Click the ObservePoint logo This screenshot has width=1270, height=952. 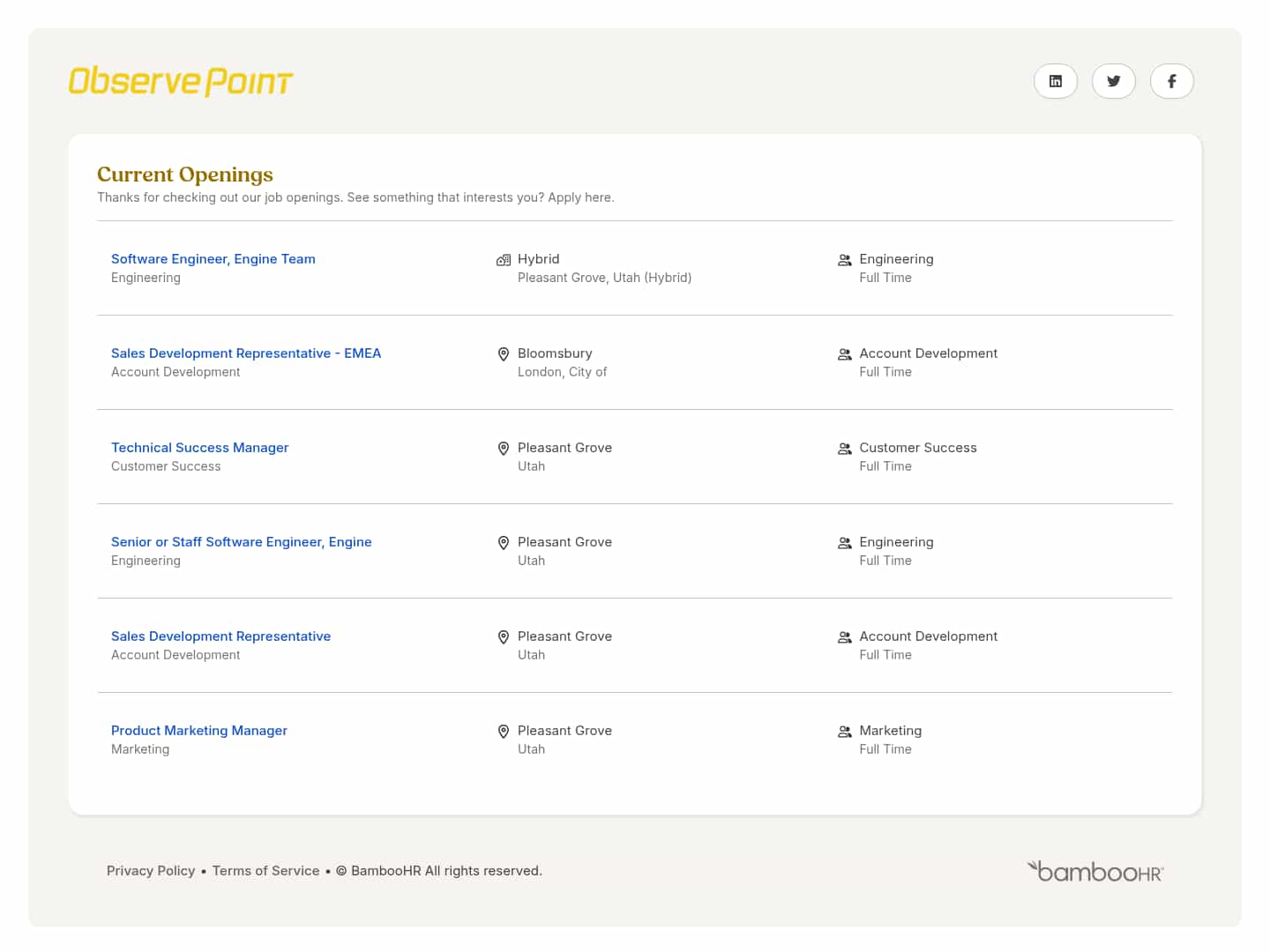181,81
